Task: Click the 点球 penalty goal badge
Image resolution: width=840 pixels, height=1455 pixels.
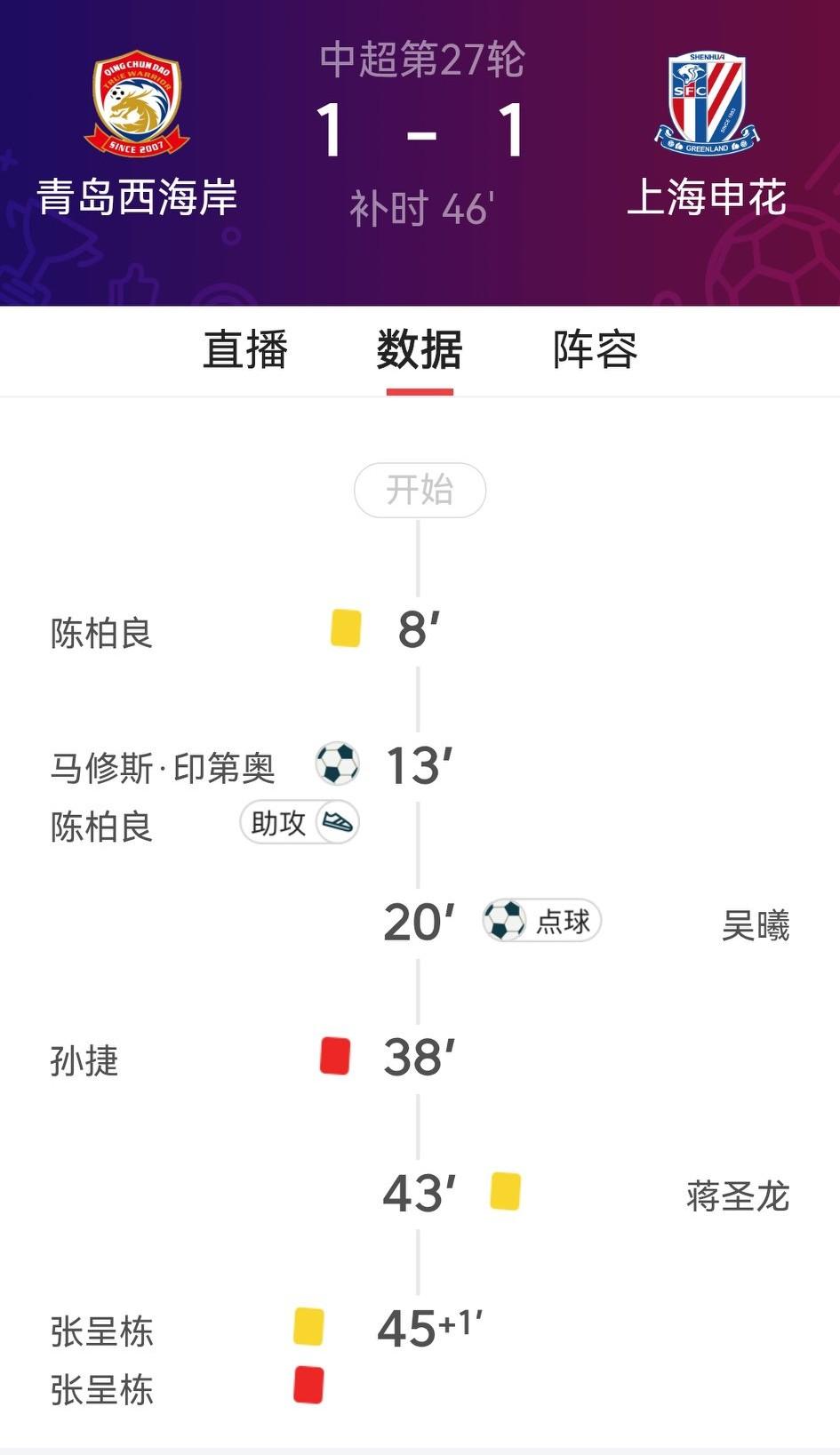Action: coord(542,921)
